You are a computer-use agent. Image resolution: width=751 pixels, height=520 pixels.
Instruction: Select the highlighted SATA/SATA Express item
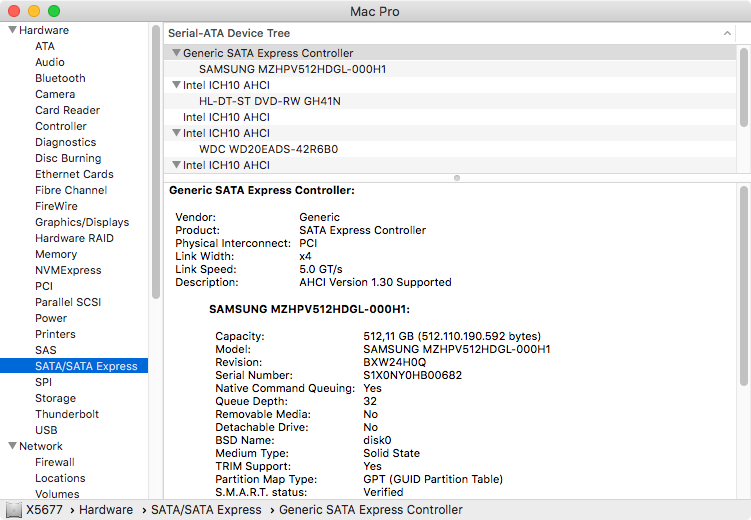pos(74,366)
